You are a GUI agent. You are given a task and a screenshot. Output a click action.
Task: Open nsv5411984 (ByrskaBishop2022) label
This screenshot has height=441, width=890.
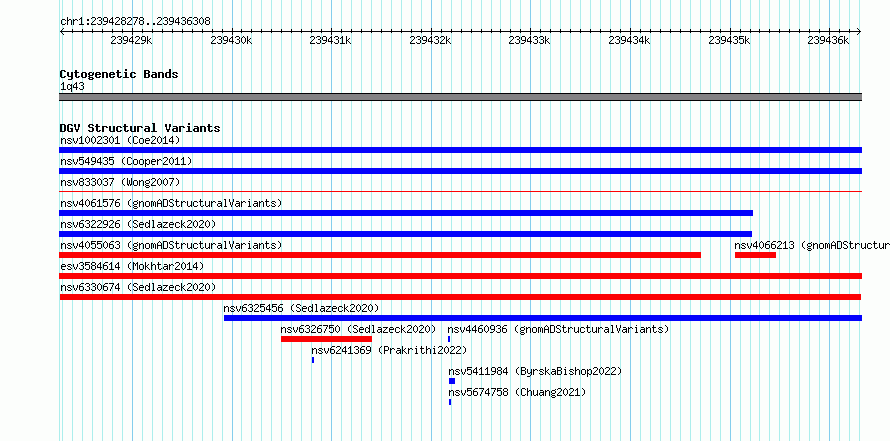535,371
